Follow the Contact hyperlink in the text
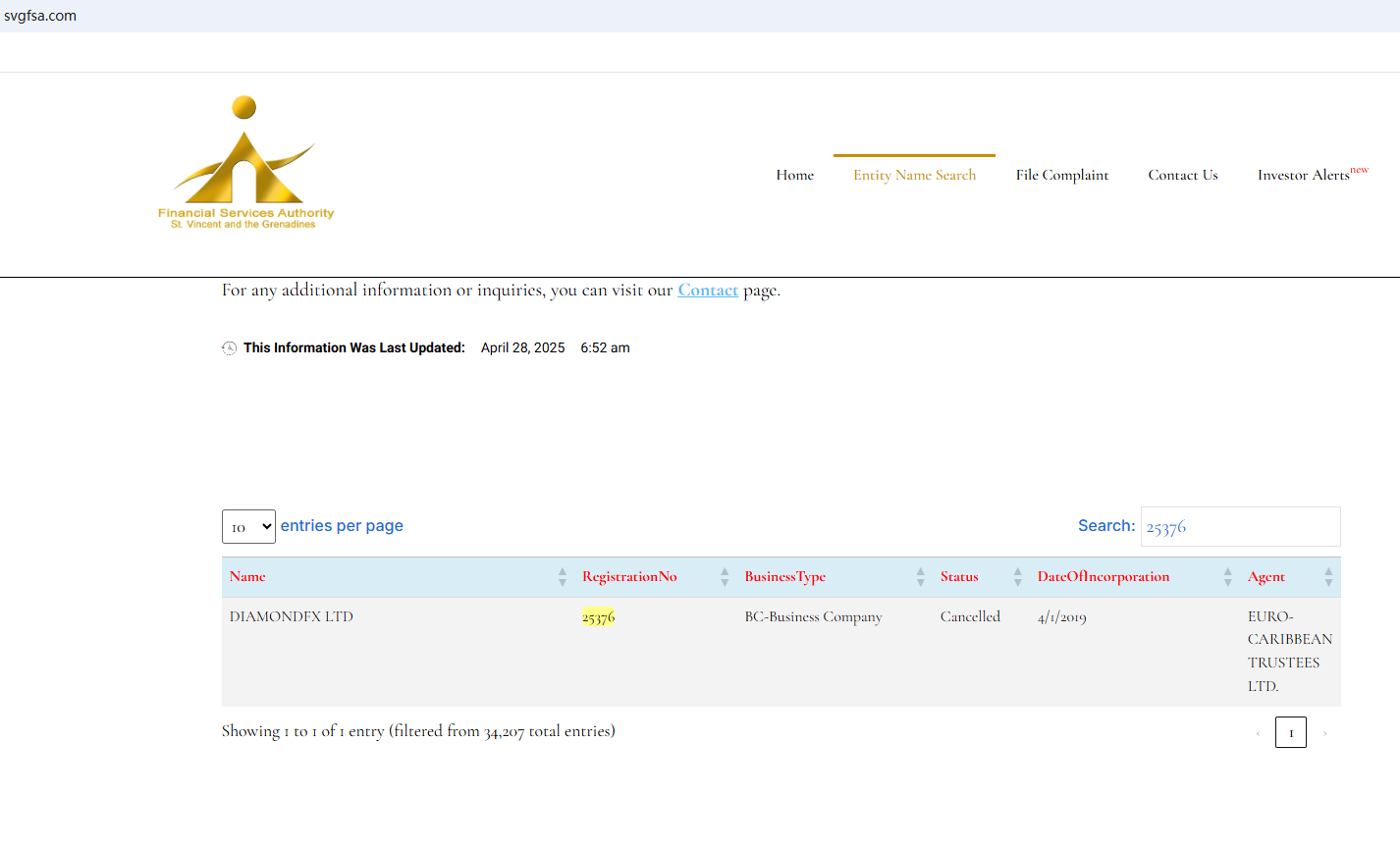 [707, 291]
